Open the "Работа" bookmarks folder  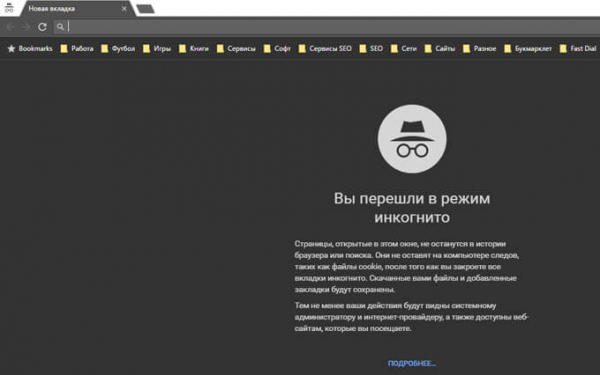pyautogui.click(x=77, y=49)
